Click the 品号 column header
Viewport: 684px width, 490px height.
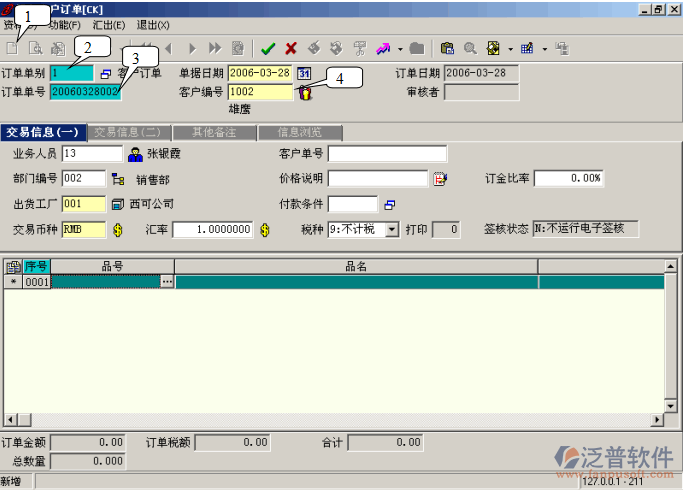(113, 267)
